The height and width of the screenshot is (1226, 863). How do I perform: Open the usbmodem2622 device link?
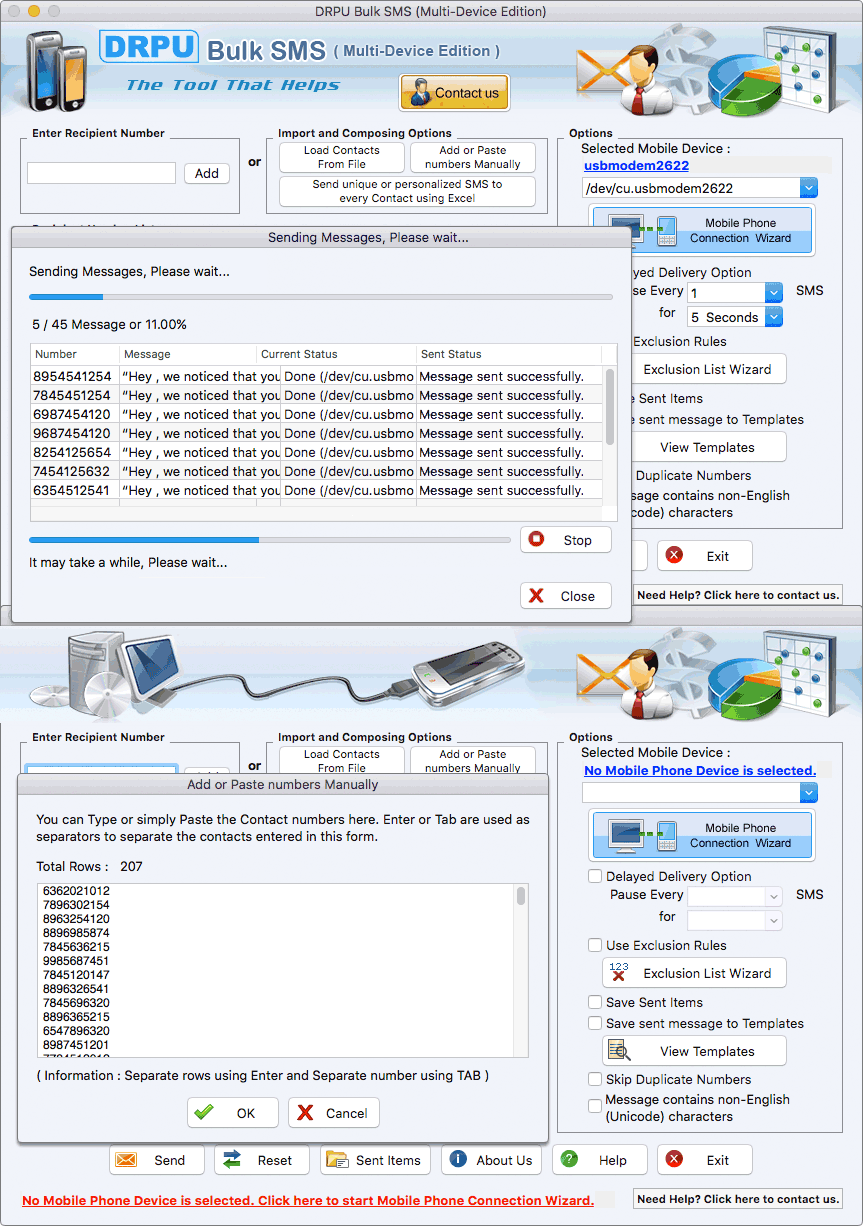pos(636,165)
